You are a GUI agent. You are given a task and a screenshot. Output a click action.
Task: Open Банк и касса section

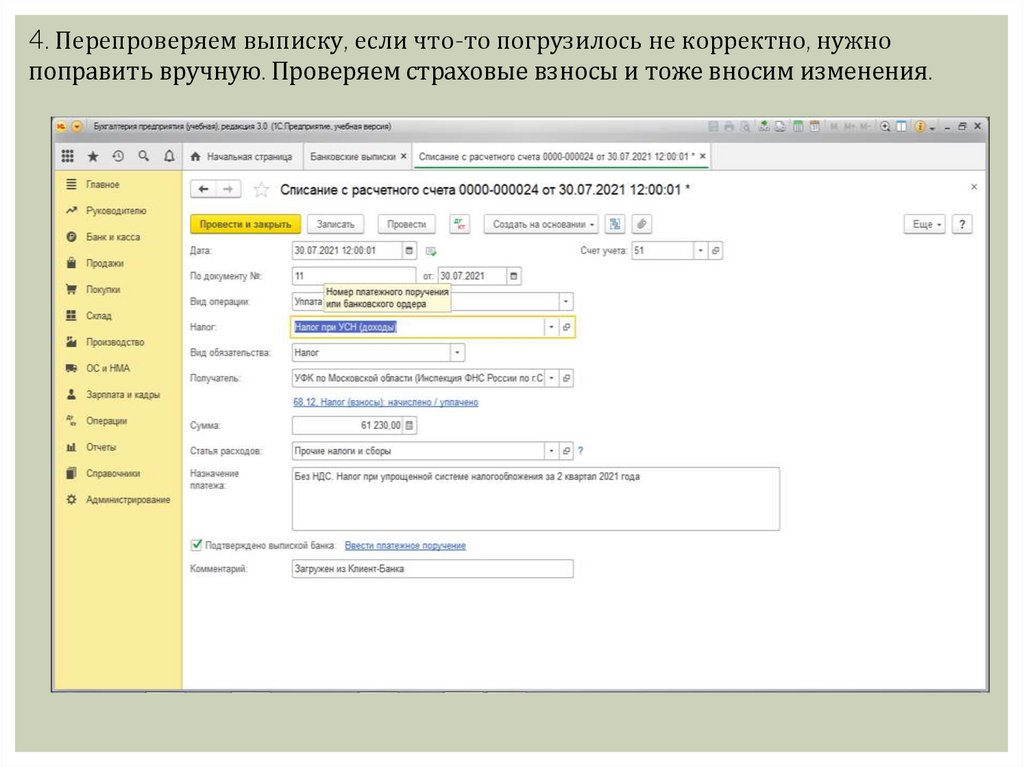(x=113, y=237)
